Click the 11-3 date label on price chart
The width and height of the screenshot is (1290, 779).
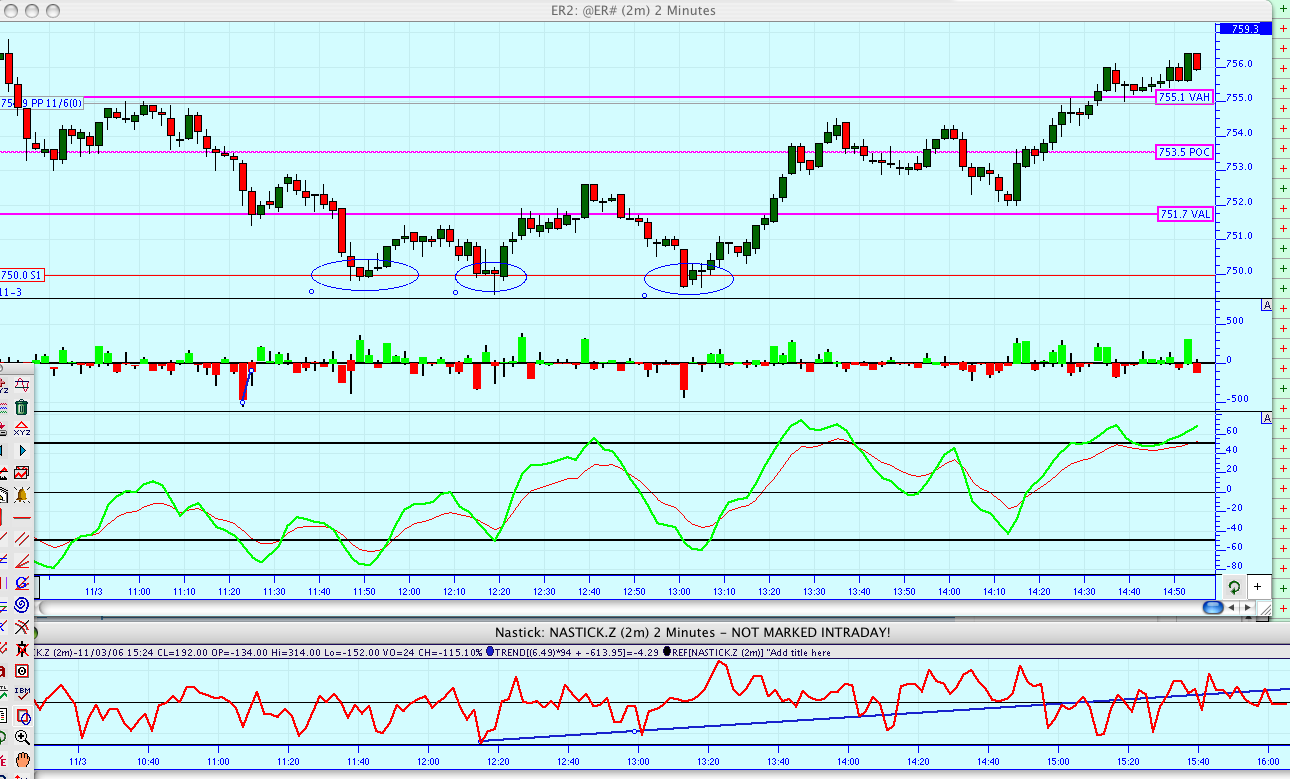pos(11,292)
